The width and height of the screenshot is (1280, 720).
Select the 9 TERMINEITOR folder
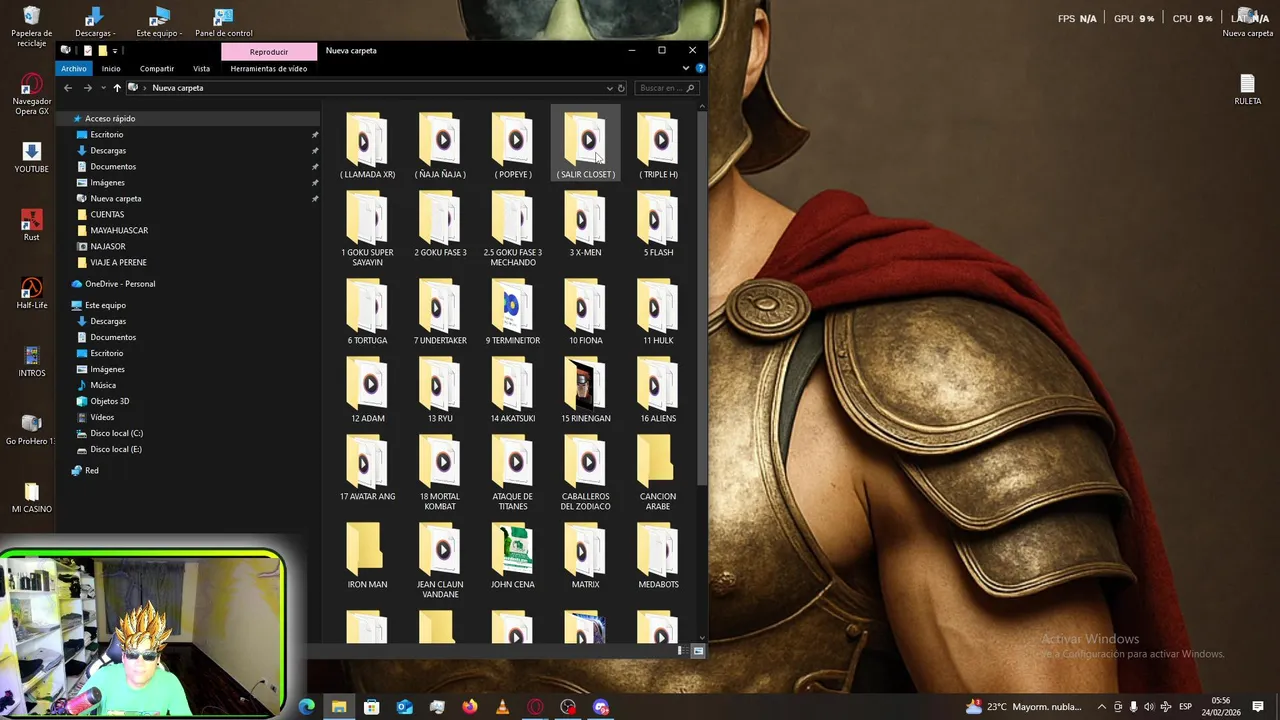click(513, 312)
